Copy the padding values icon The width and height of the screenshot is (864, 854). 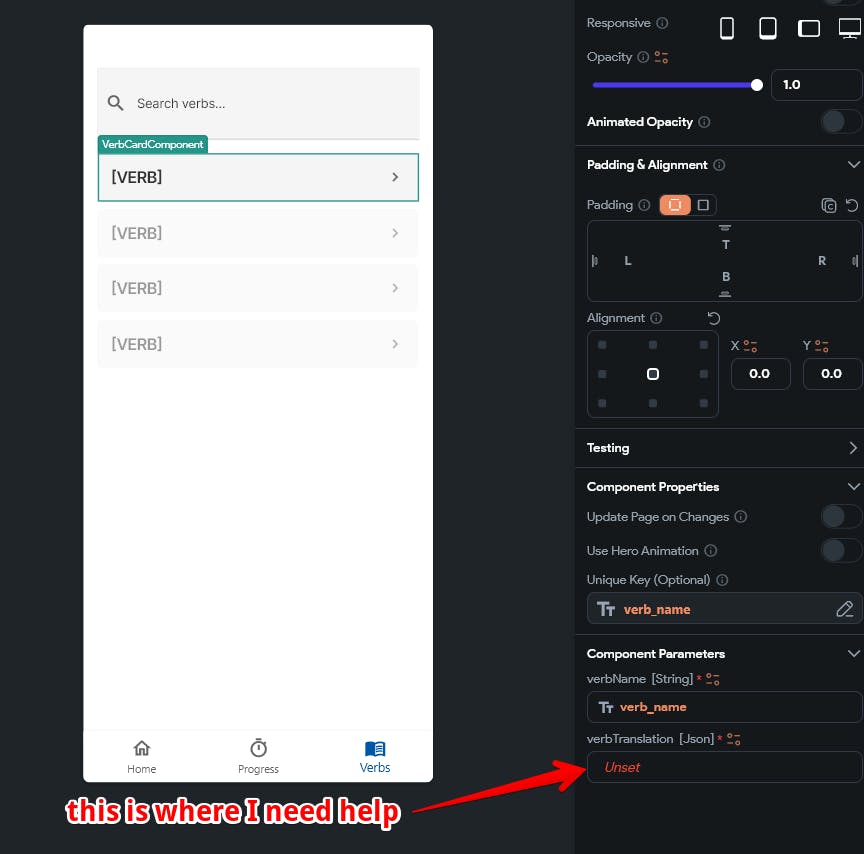coord(829,206)
